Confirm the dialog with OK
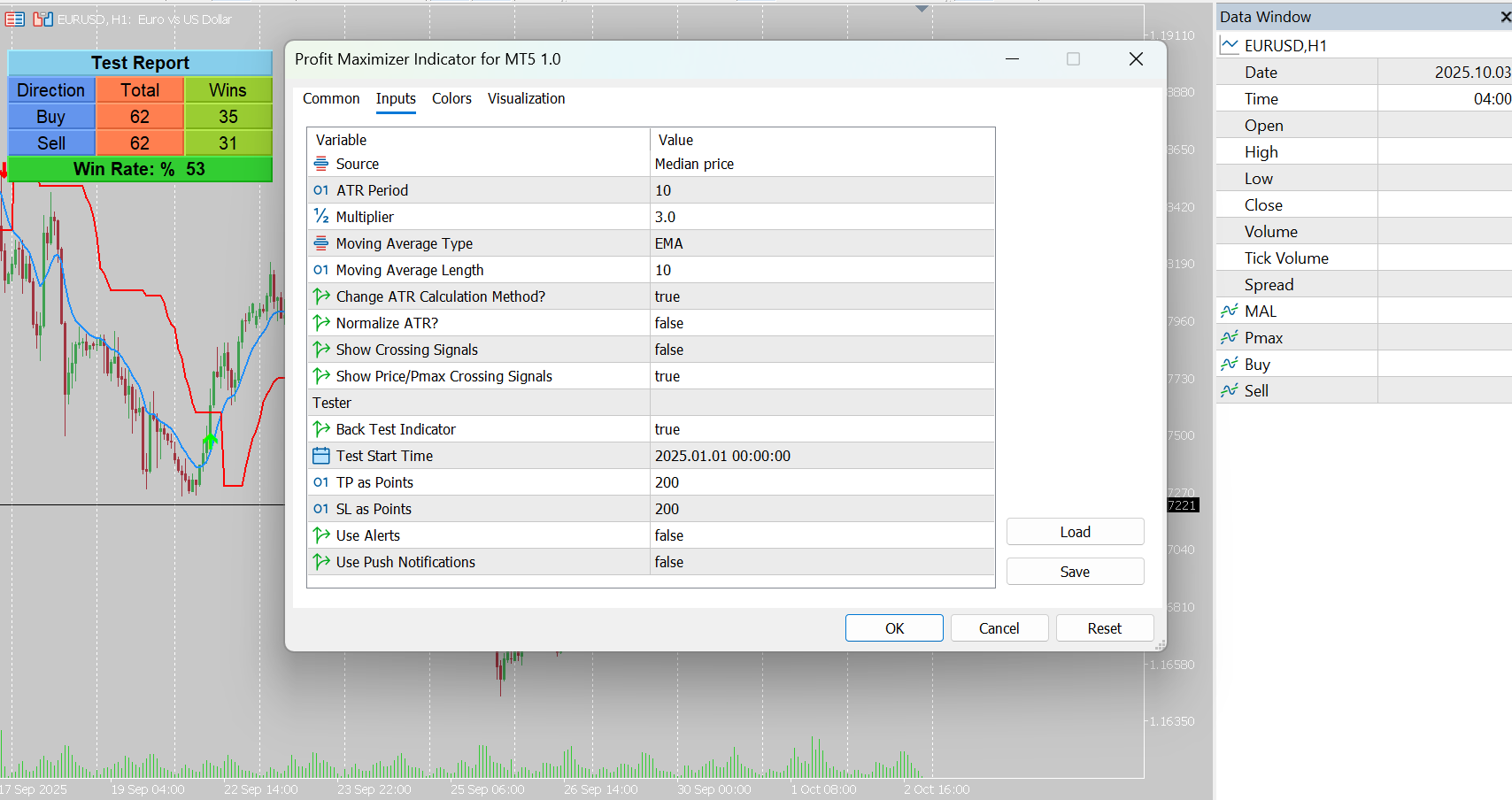This screenshot has height=800, width=1512. click(x=894, y=628)
